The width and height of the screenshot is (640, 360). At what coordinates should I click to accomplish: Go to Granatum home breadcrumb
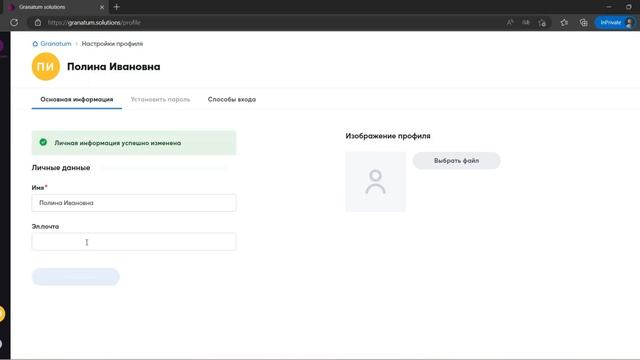pyautogui.click(x=56, y=44)
